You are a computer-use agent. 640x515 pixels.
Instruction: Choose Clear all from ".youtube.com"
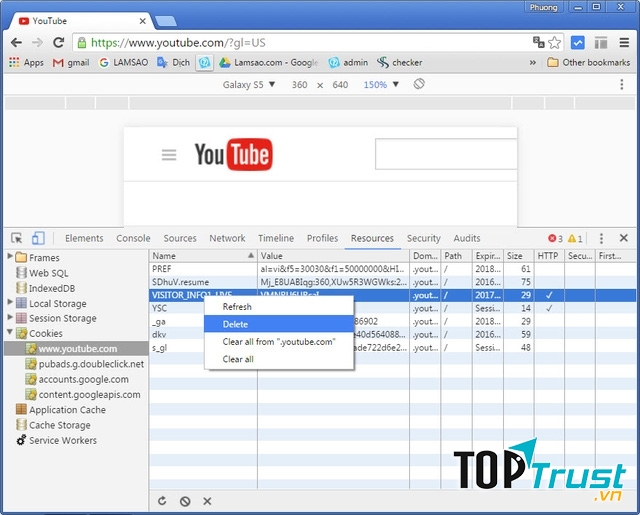[279, 342]
